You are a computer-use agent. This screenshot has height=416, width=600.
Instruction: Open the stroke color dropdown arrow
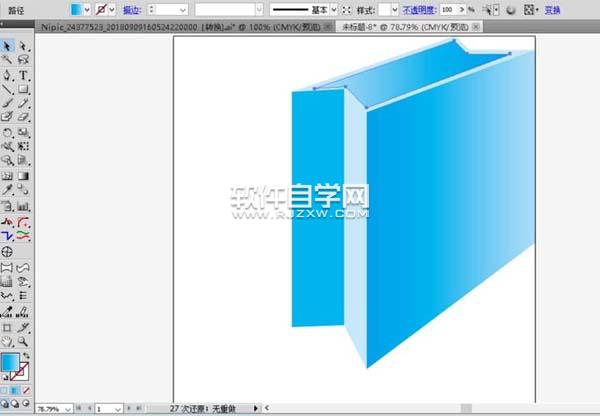click(x=112, y=10)
